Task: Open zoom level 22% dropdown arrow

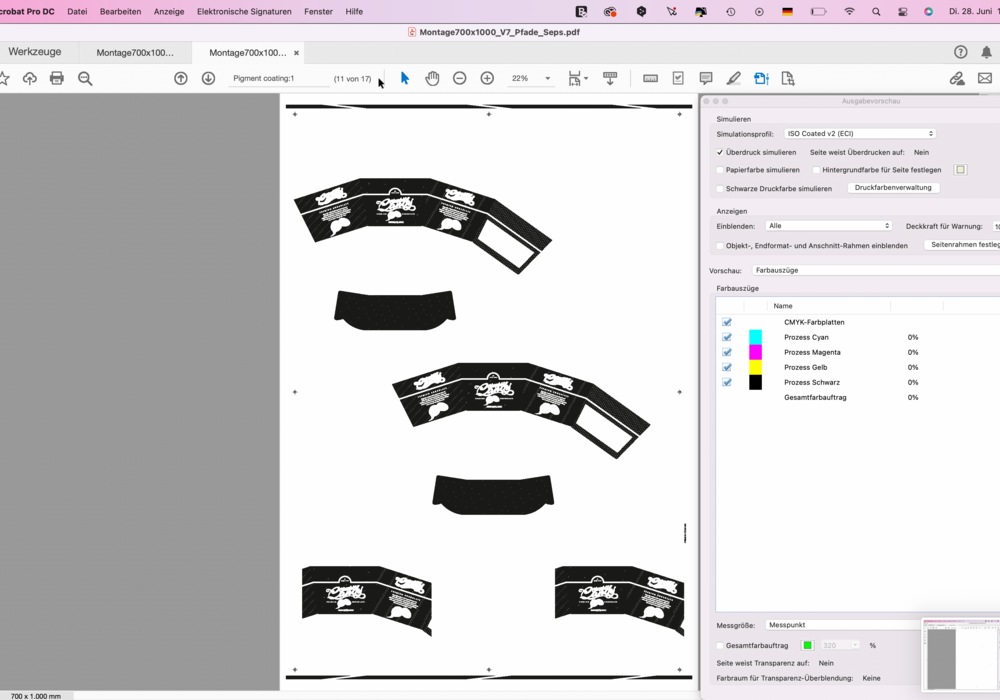Action: tap(547, 78)
